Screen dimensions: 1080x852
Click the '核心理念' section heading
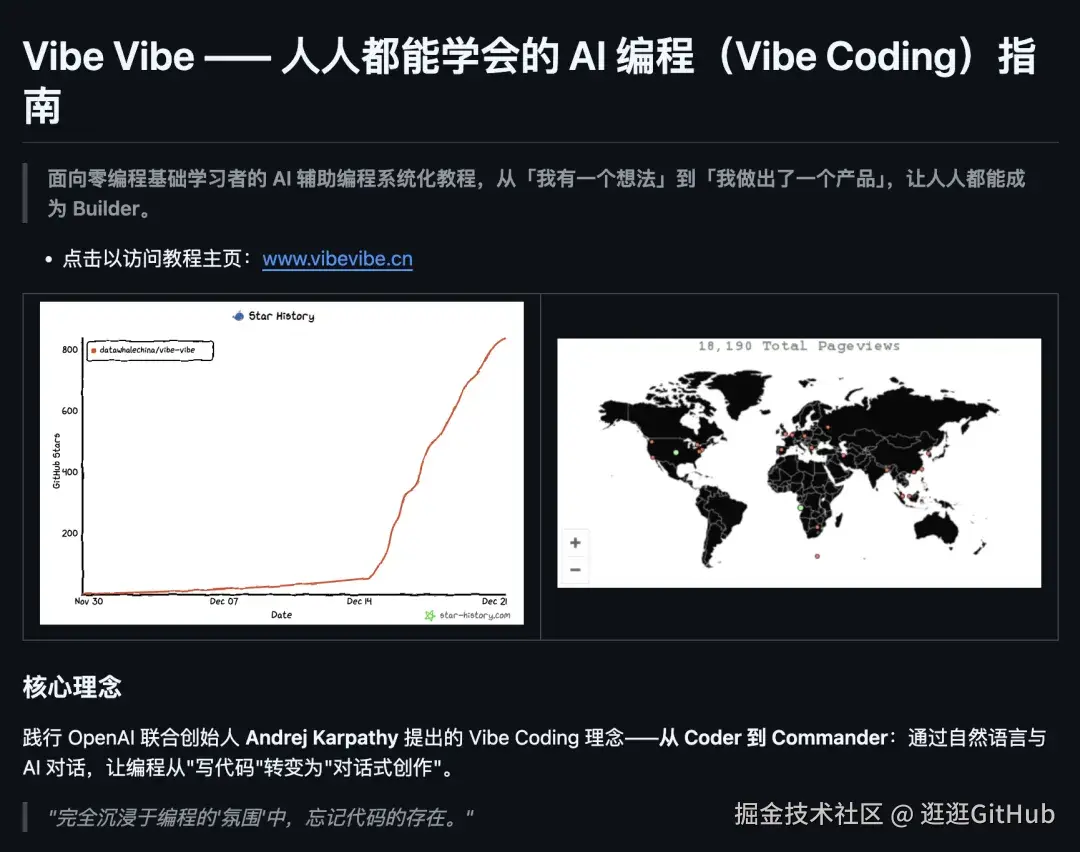tap(72, 687)
